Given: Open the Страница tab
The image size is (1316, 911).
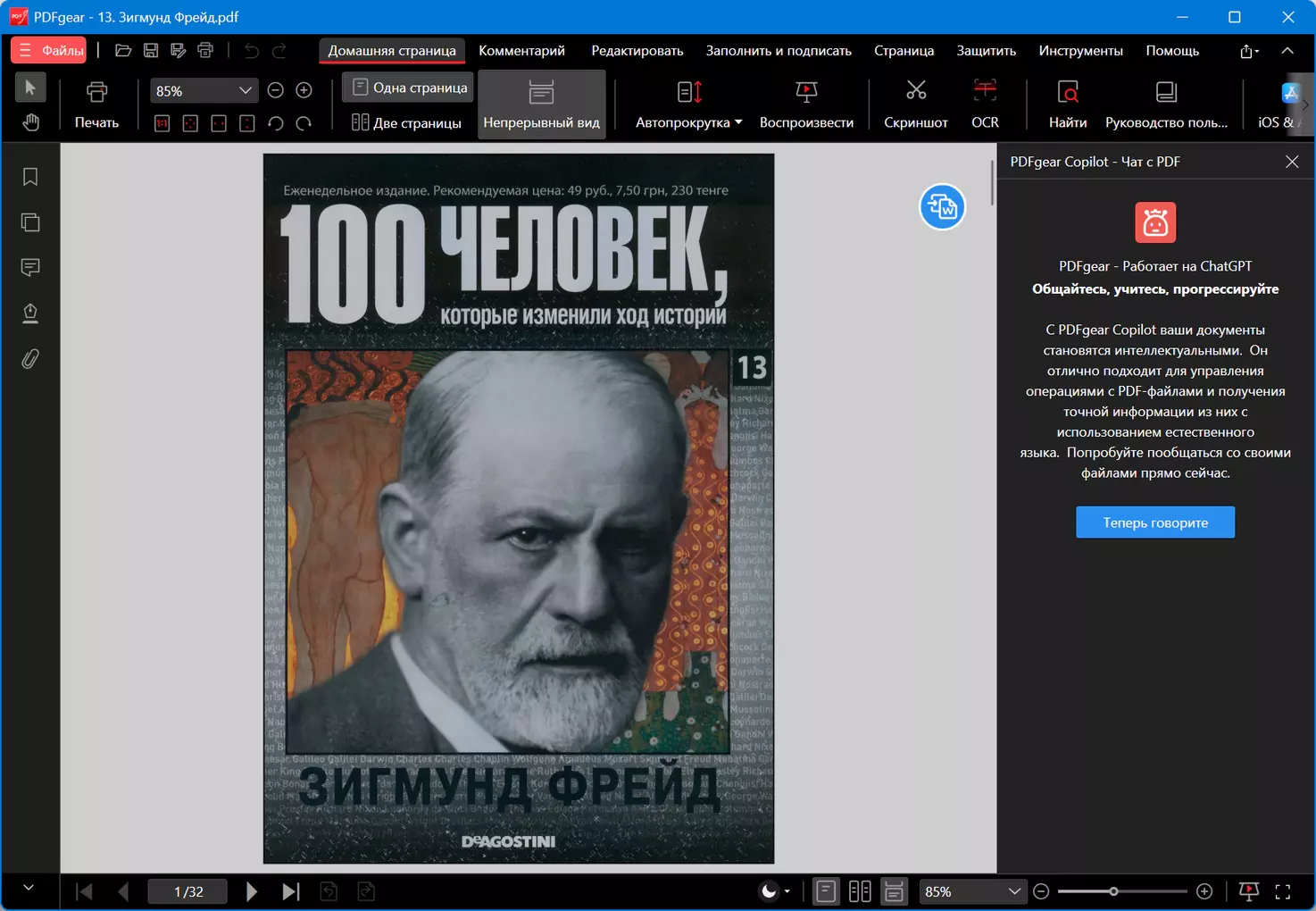Looking at the screenshot, I should click(904, 51).
